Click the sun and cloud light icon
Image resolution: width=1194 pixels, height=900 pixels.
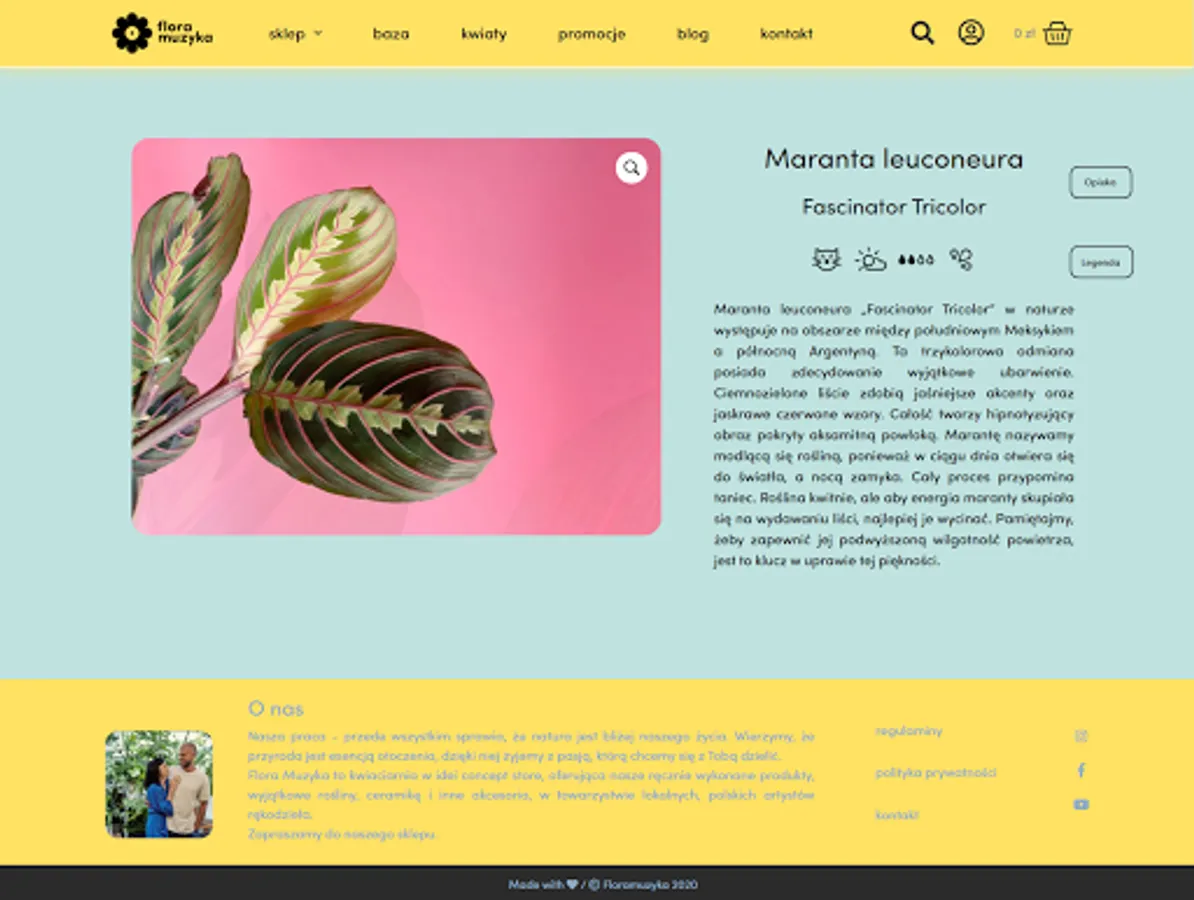point(870,260)
